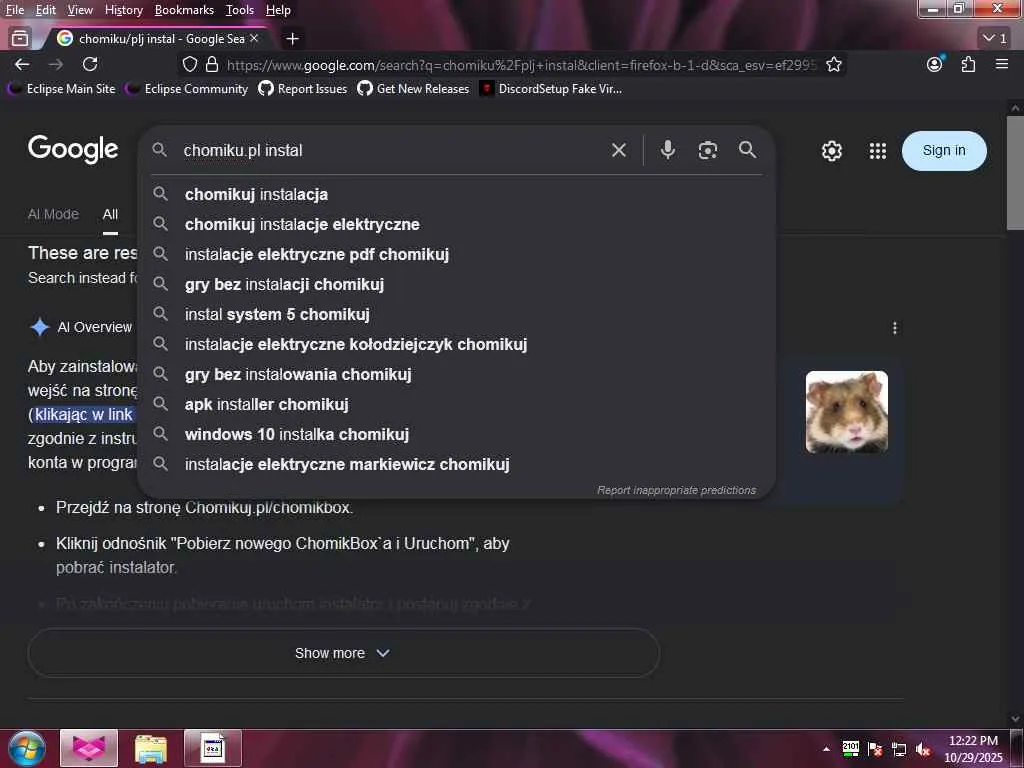Click the Firefox address bar URL
The height and width of the screenshot is (768, 1024).
click(x=521, y=65)
